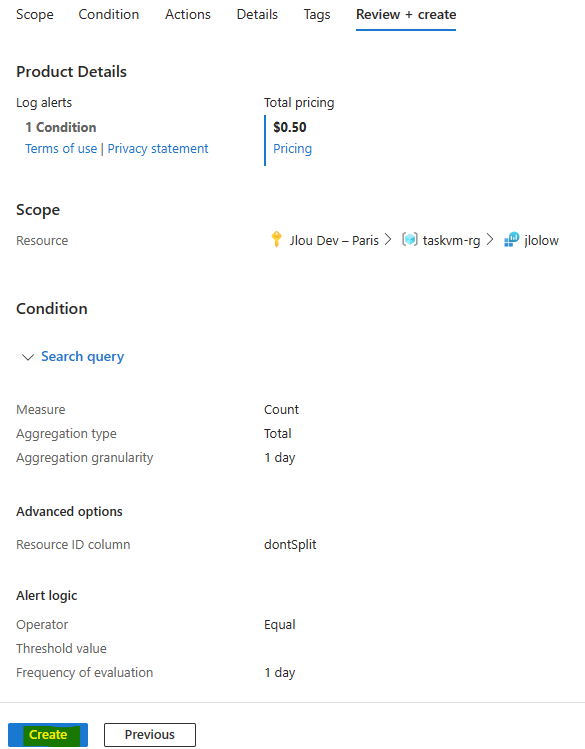Click the taskvm-rg resource group icon
The height and width of the screenshot is (749, 585).
409,239
